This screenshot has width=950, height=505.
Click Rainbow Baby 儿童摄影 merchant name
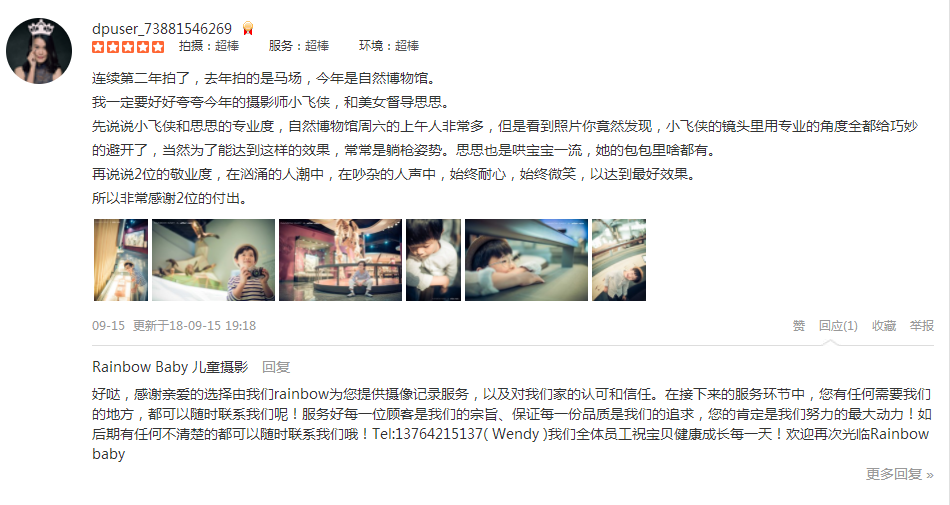pos(170,367)
